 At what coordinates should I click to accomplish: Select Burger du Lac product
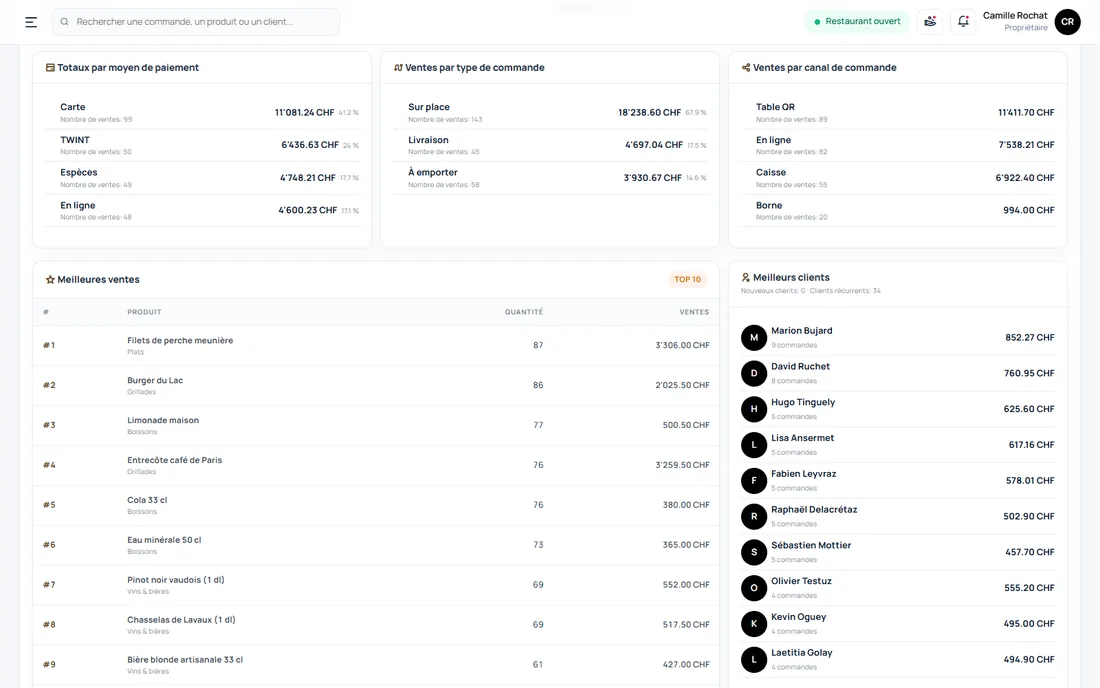[x=155, y=381]
